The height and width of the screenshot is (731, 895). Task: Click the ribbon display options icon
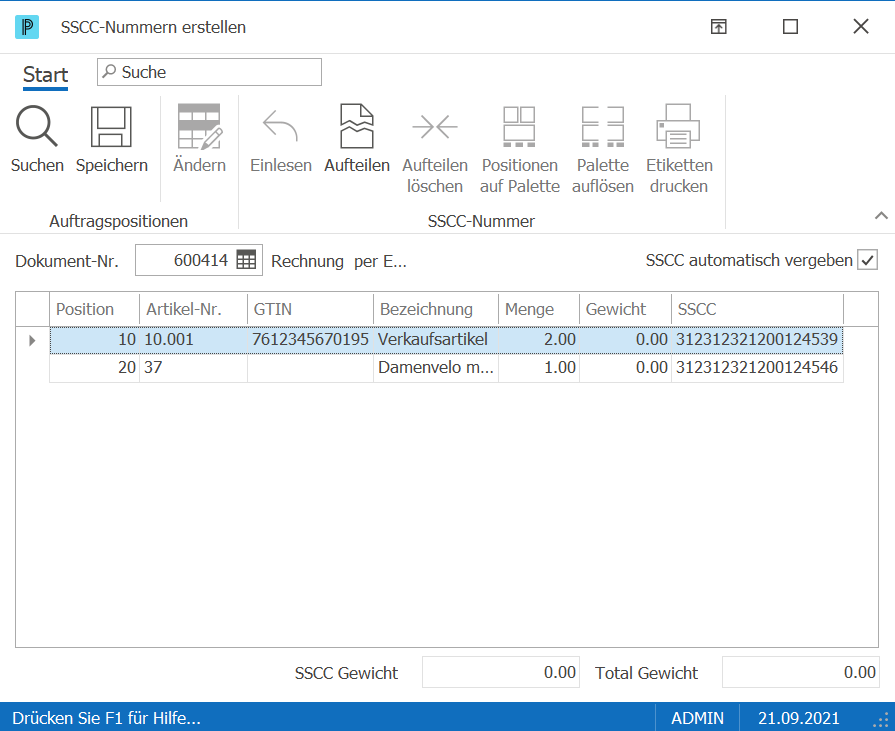click(x=719, y=26)
